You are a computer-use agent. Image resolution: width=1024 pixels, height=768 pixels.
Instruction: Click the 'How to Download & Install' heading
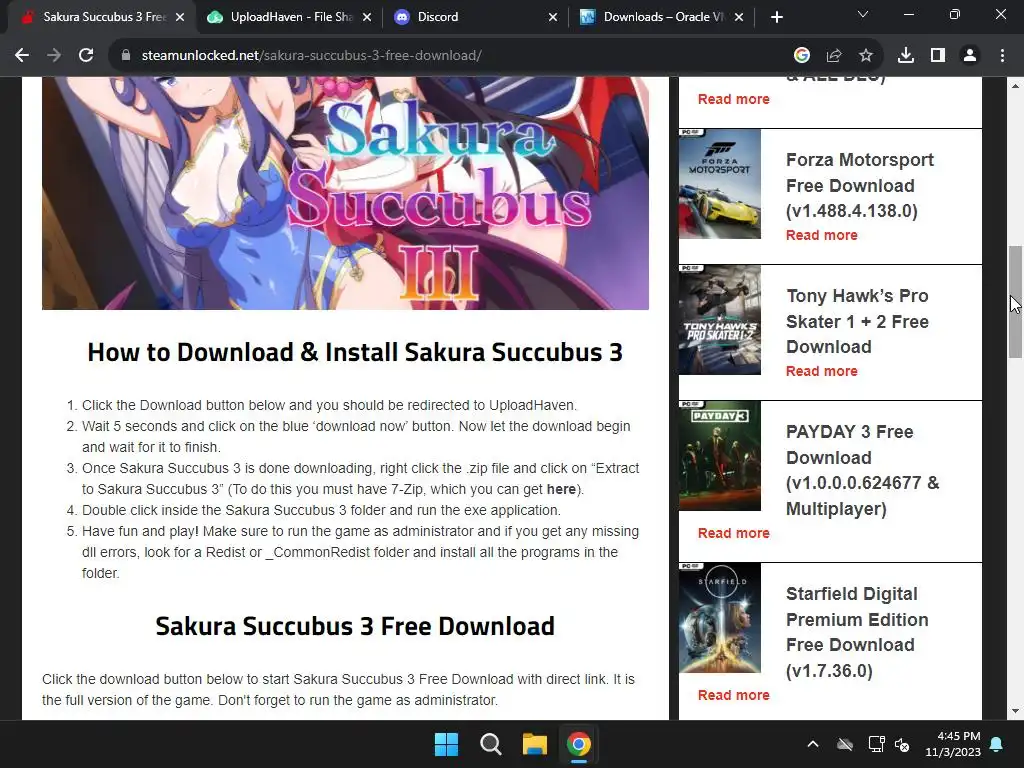pos(355,352)
